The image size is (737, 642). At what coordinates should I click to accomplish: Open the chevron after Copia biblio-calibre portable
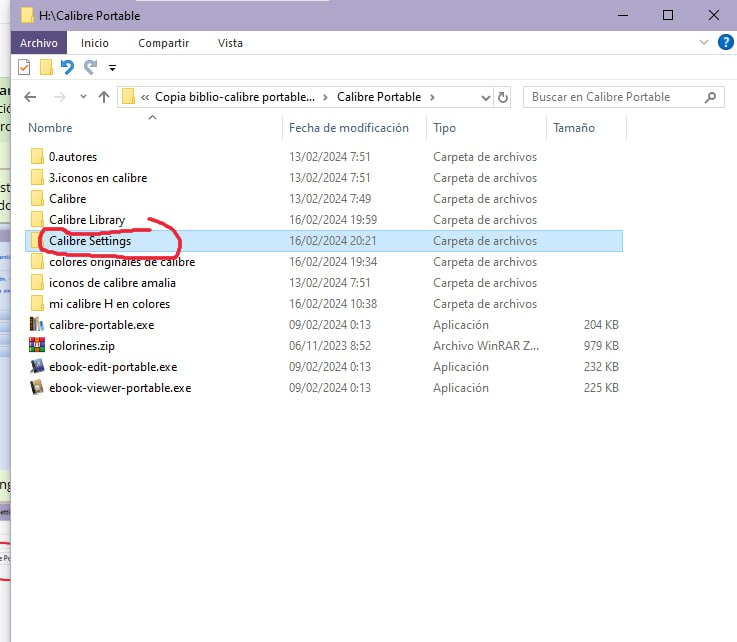click(325, 97)
